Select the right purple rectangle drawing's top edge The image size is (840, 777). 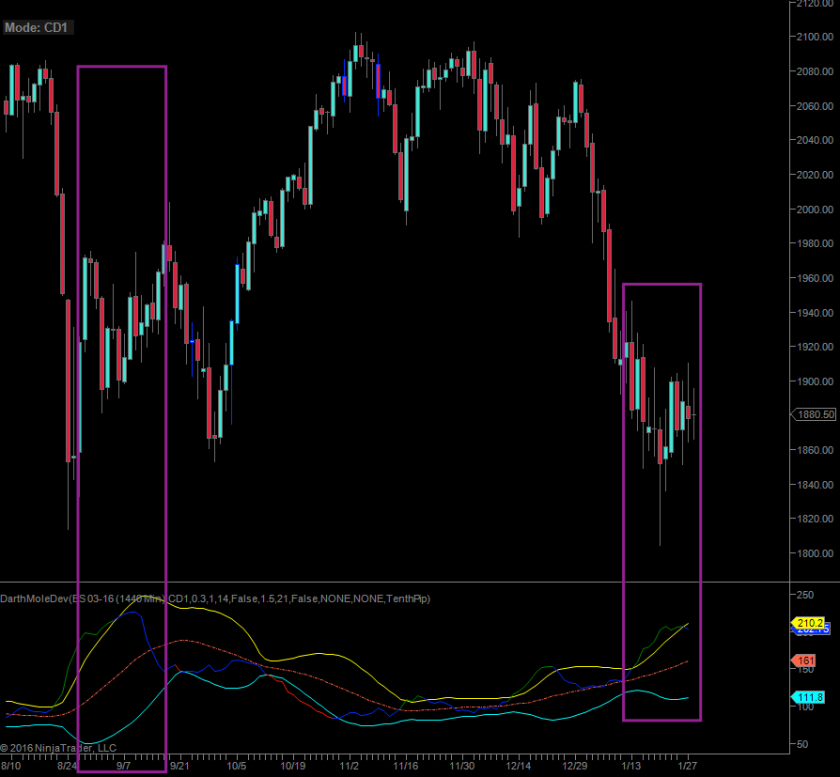pyautogui.click(x=661, y=285)
